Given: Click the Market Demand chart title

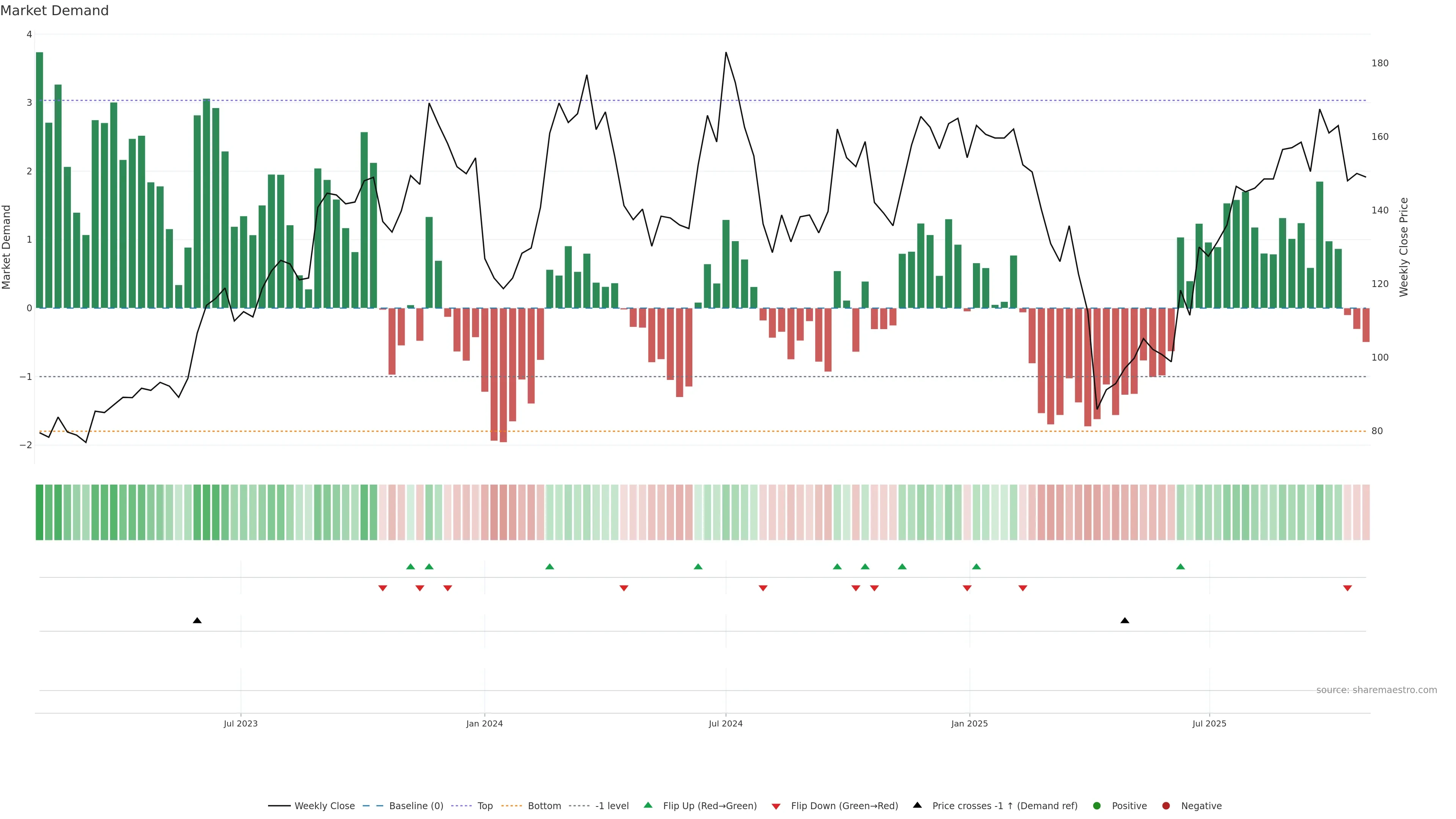Looking at the screenshot, I should tap(54, 11).
